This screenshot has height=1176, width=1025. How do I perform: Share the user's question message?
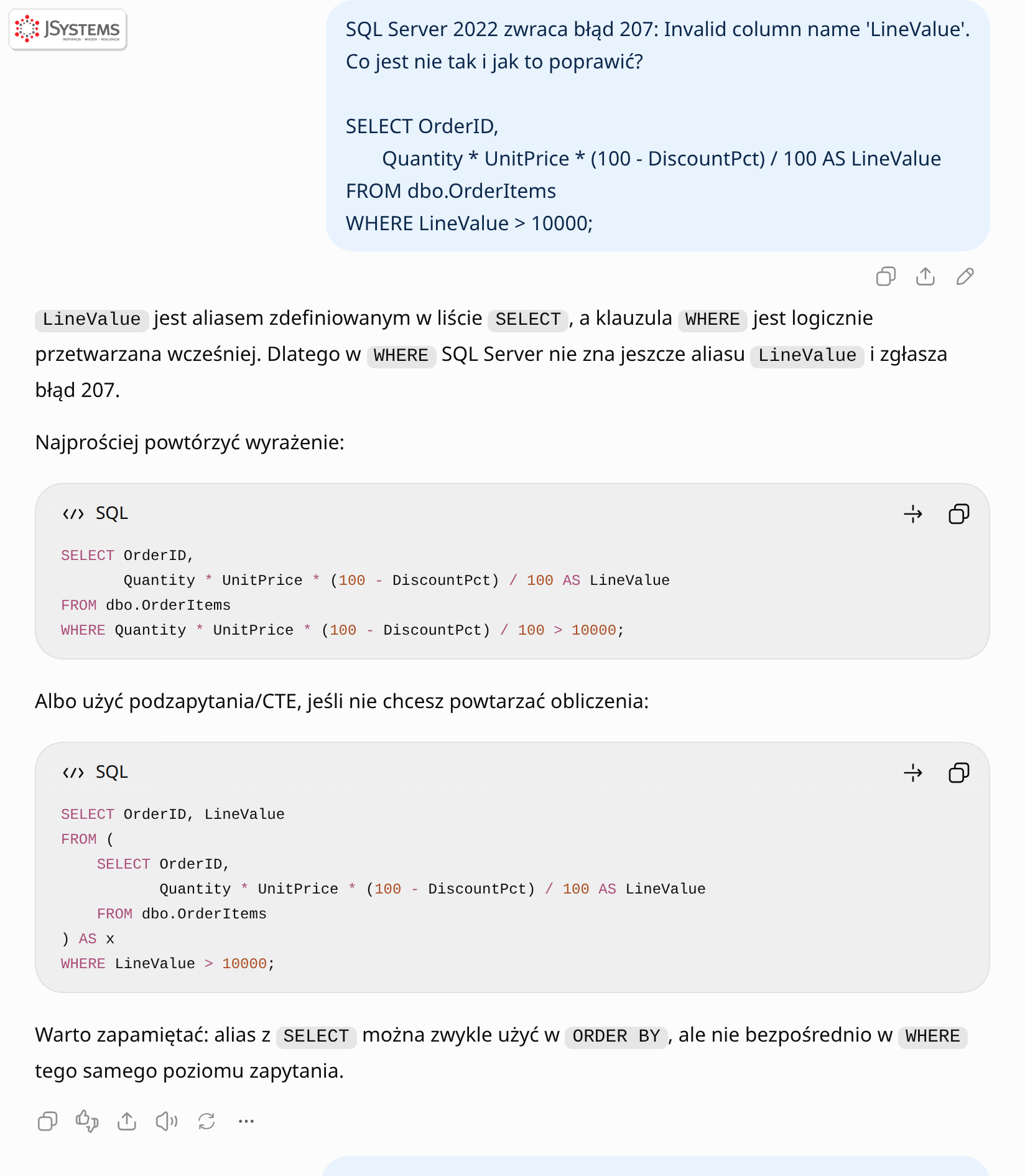[925, 276]
